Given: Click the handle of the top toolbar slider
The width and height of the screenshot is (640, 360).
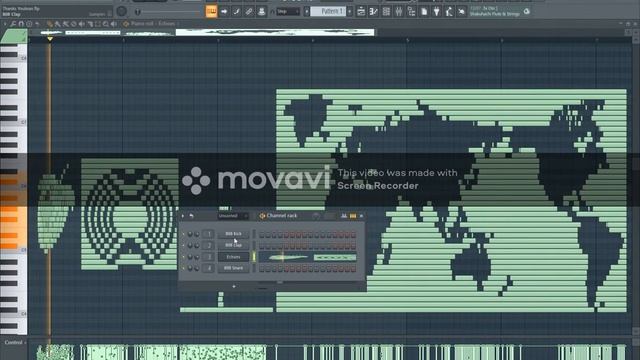Looking at the screenshot, I should (x=138, y=12).
